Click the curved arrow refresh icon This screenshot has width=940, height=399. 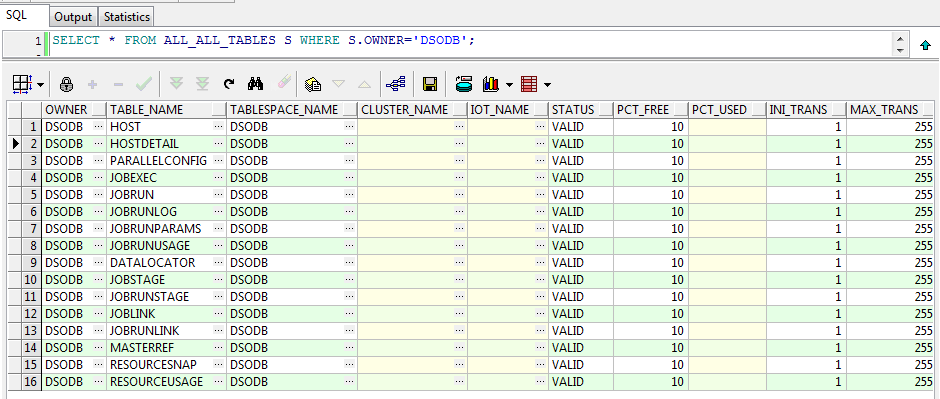(229, 84)
